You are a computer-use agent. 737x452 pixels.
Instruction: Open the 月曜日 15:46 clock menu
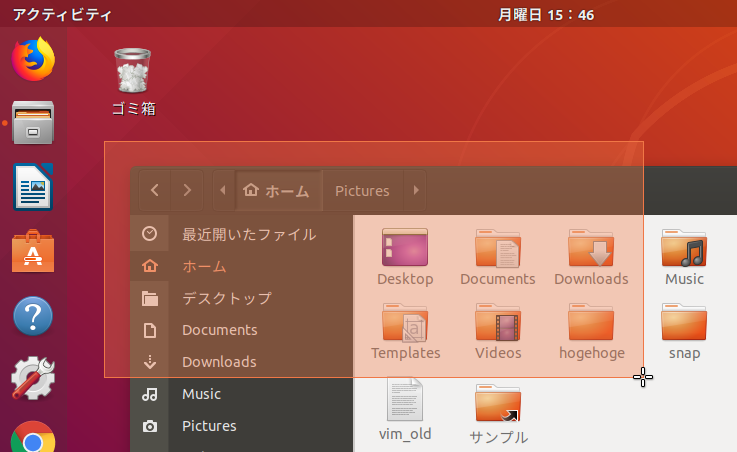(x=546, y=15)
